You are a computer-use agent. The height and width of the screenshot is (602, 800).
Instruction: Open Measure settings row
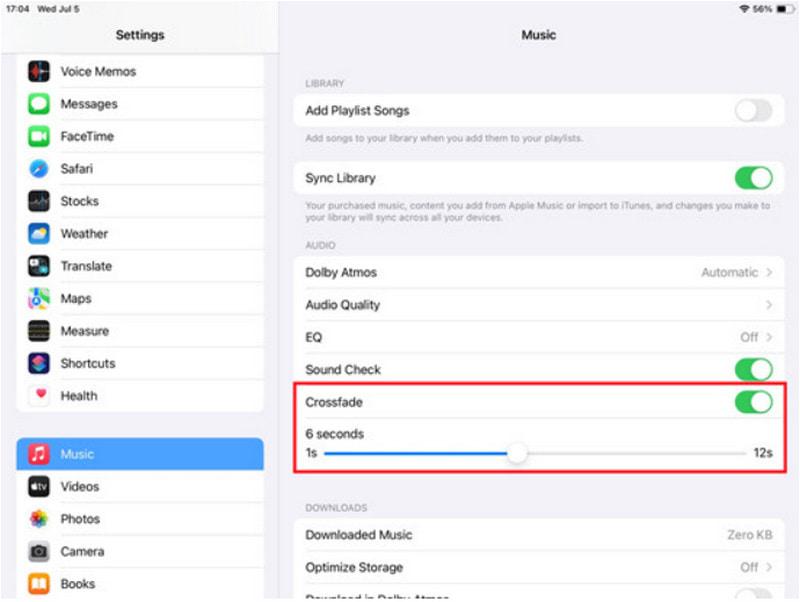tap(140, 331)
